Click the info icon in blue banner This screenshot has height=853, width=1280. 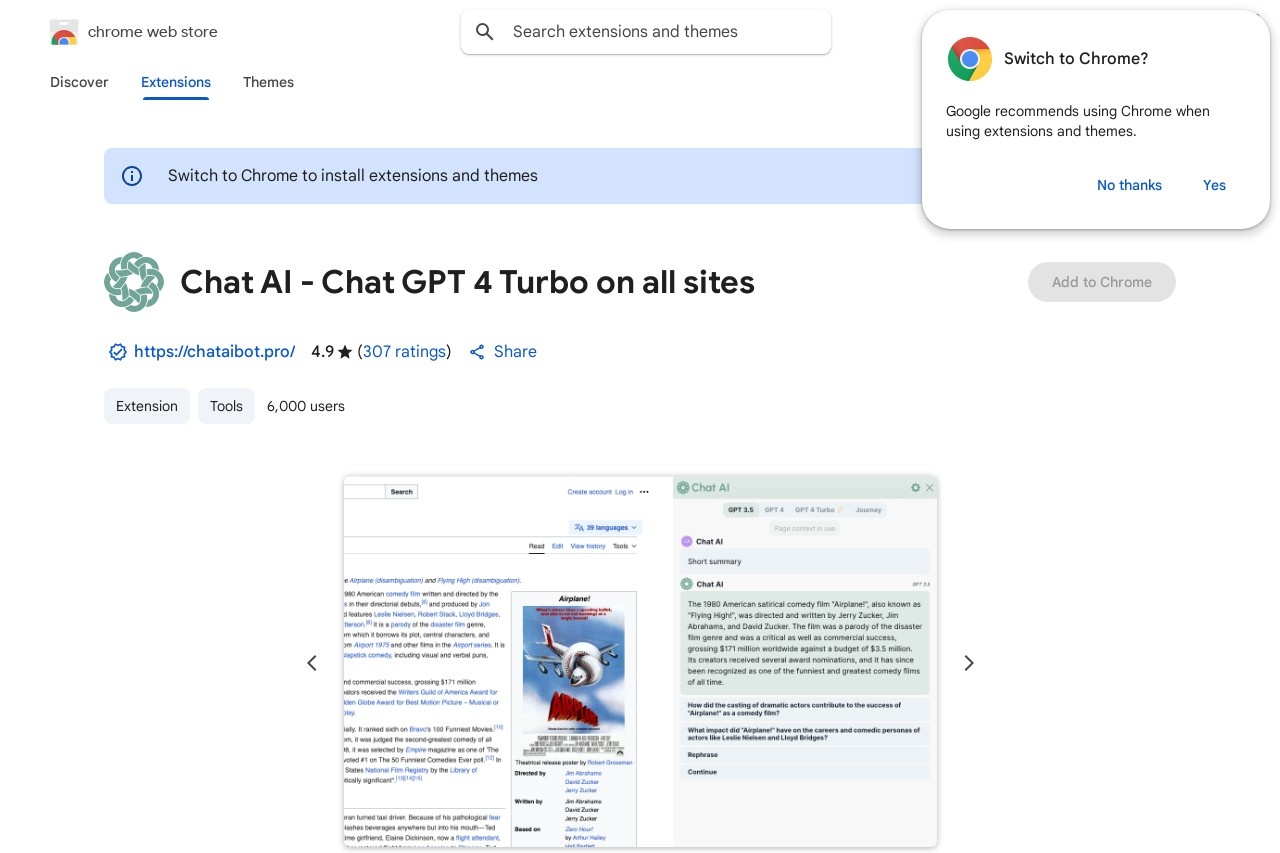point(132,176)
